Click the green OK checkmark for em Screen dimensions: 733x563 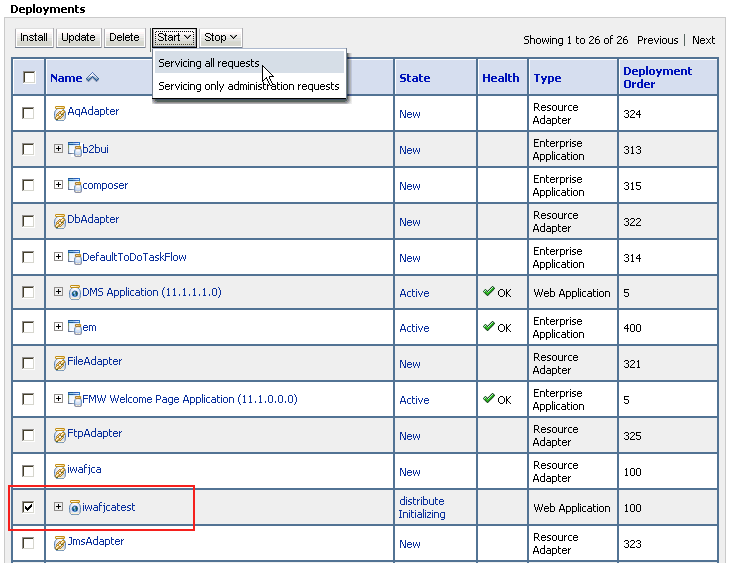click(x=489, y=326)
